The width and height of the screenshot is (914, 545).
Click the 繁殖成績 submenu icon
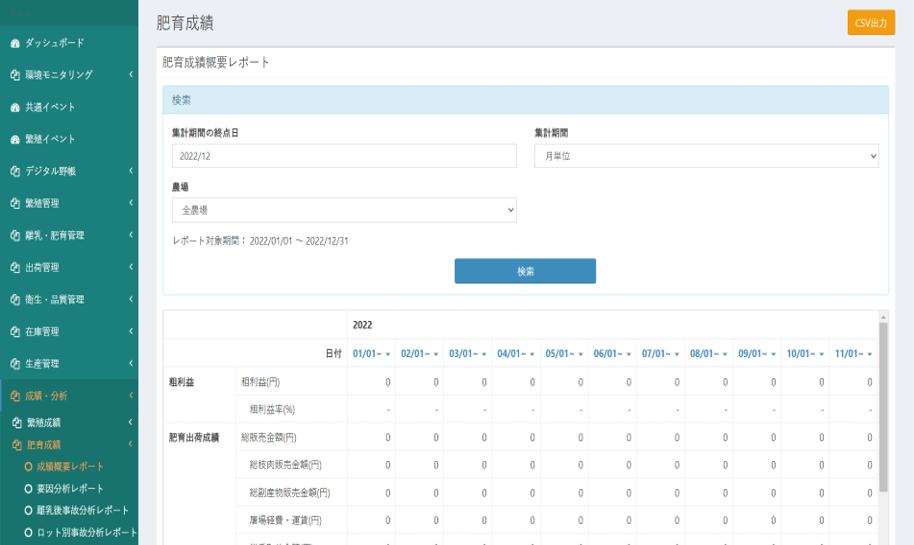tap(17, 423)
